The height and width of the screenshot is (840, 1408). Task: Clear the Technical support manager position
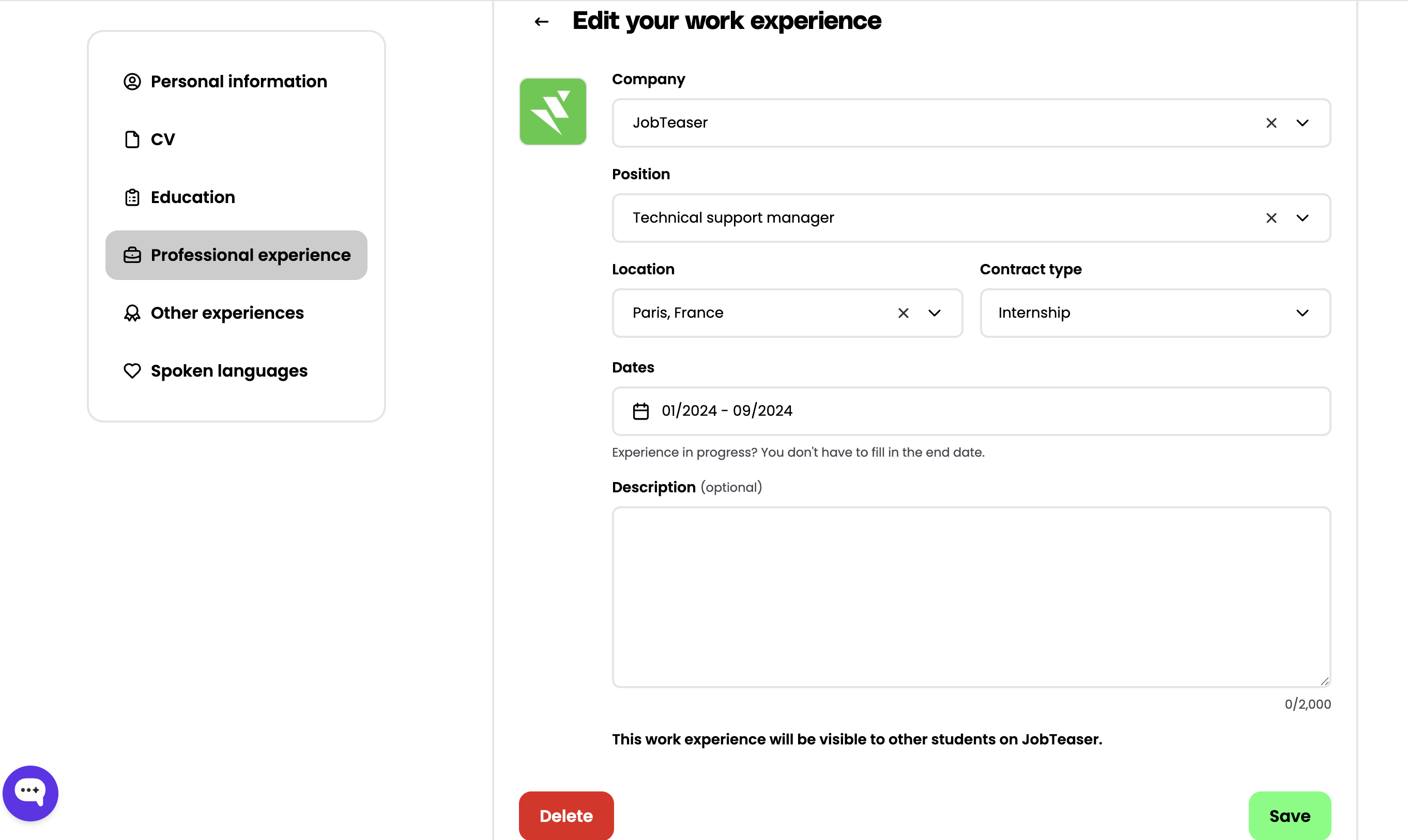pos(1271,218)
